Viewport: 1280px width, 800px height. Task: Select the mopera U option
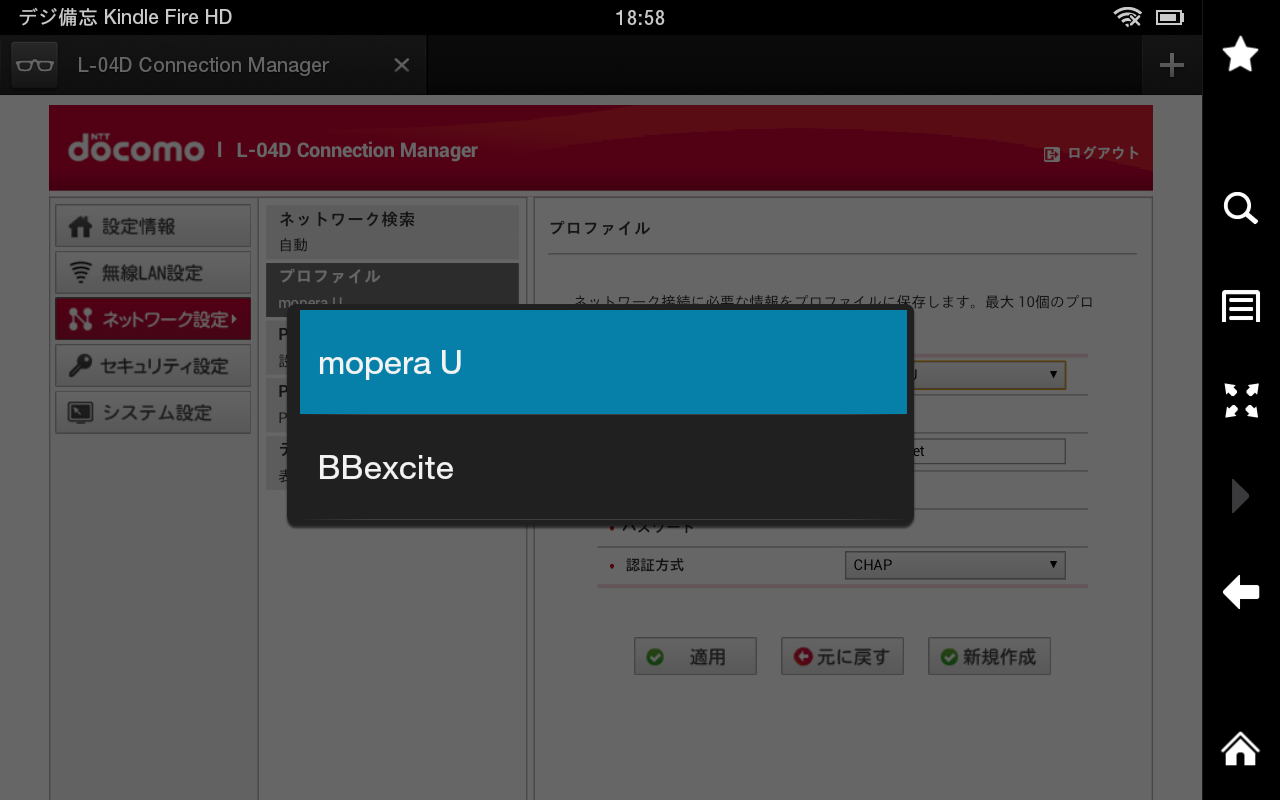point(603,362)
